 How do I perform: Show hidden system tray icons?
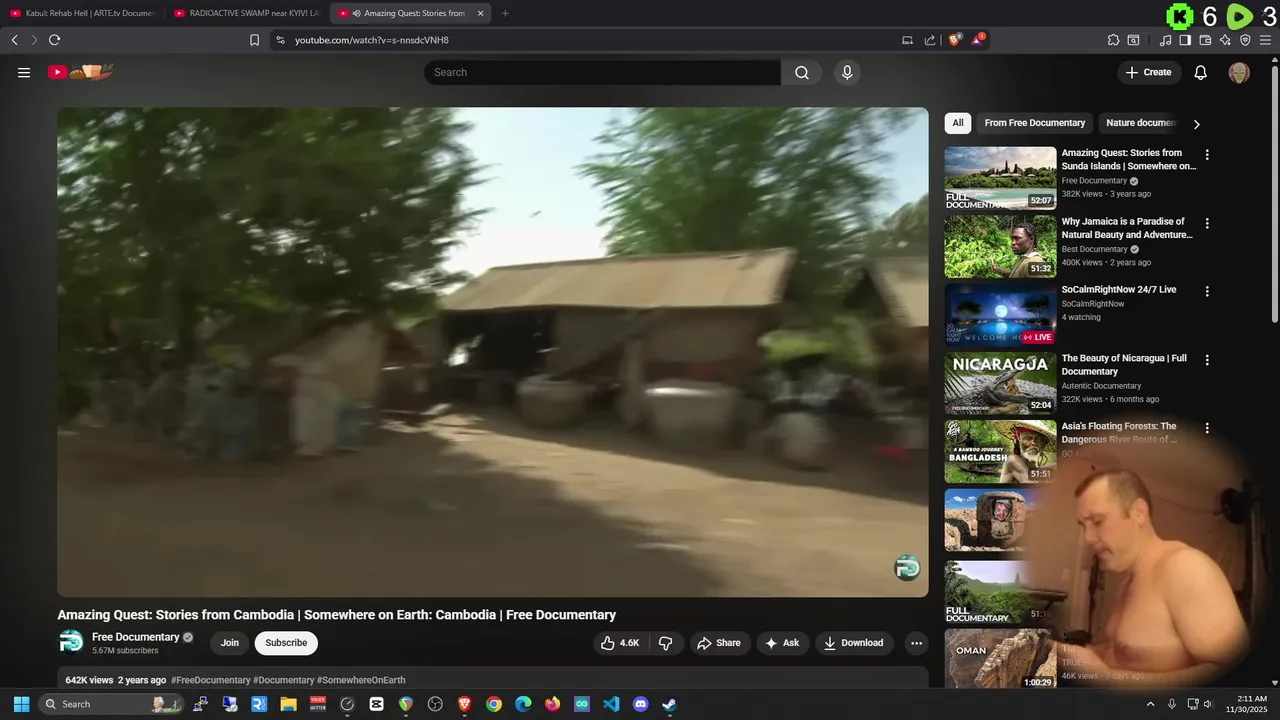click(x=1150, y=704)
